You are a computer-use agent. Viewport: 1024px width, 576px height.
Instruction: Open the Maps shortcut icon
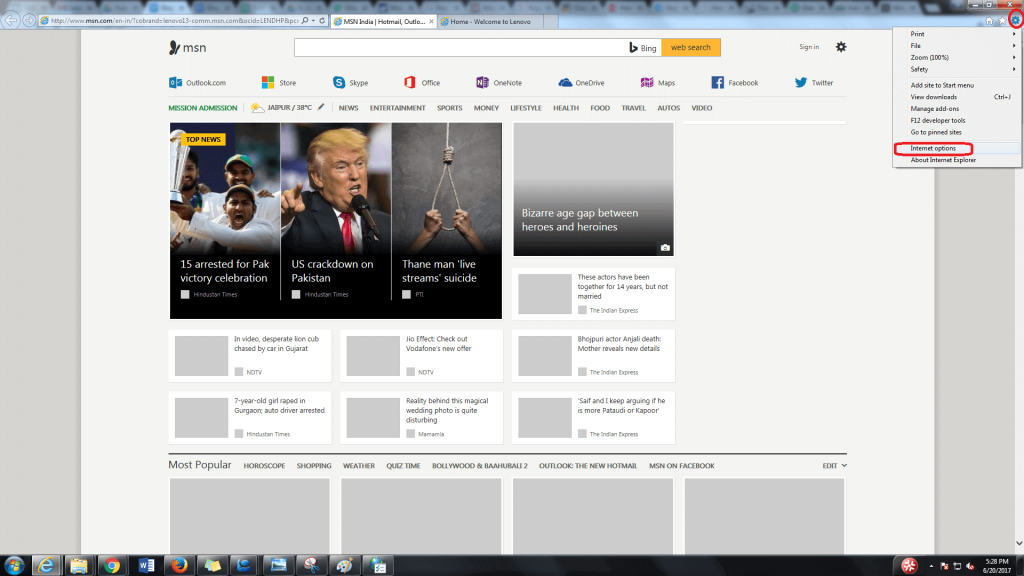(x=647, y=82)
